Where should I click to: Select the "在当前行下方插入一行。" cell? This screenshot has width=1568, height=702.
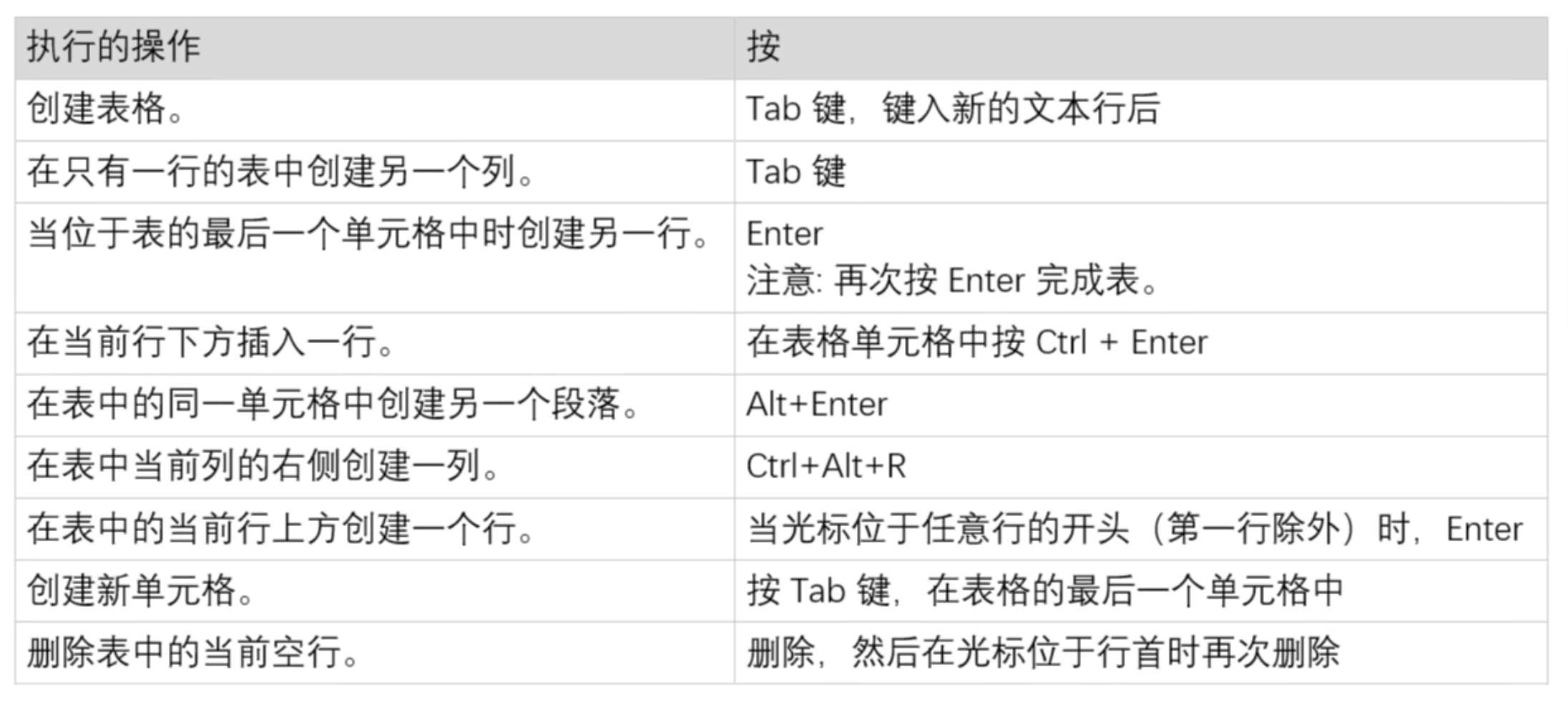tap(210, 342)
